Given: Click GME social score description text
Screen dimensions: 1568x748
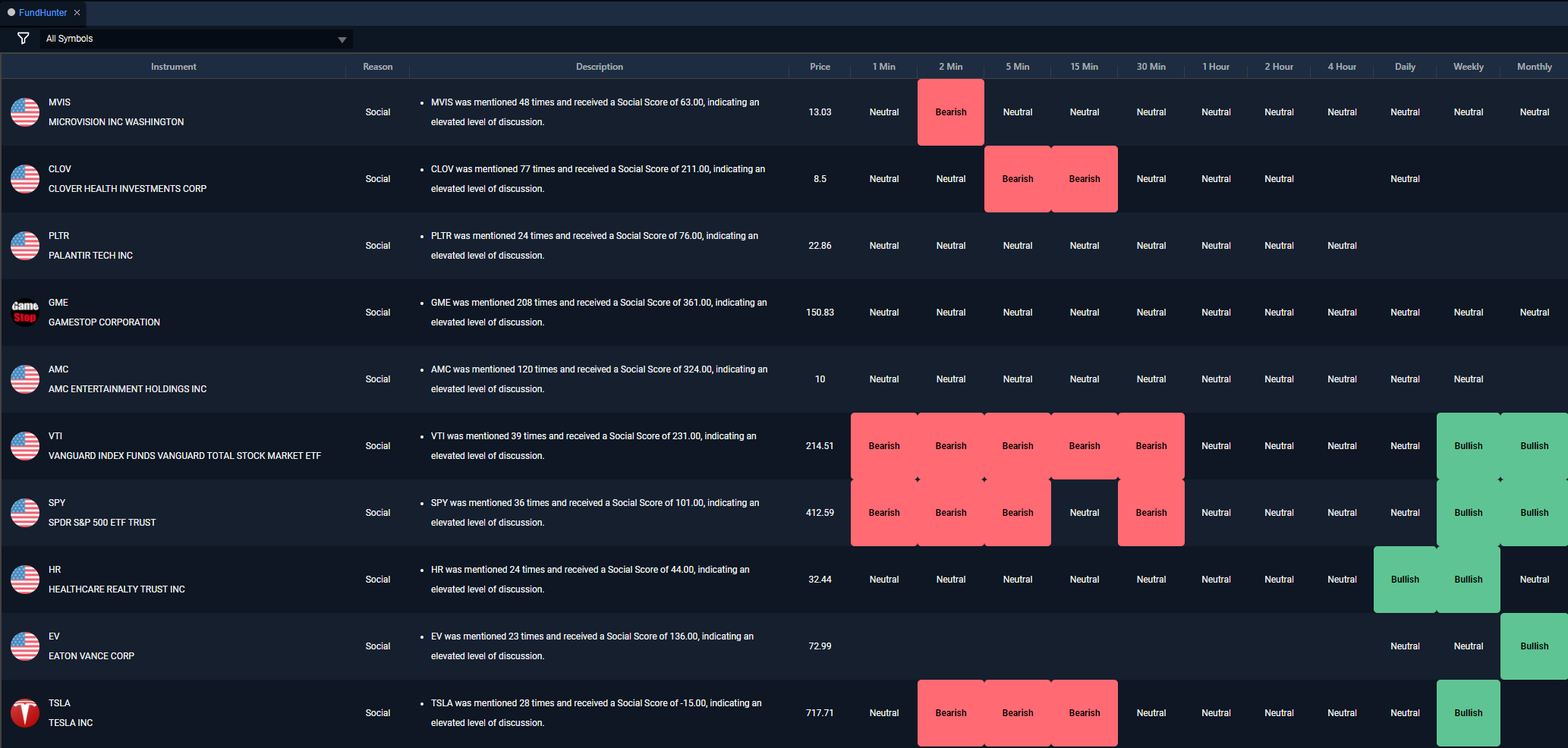Looking at the screenshot, I should (599, 313).
